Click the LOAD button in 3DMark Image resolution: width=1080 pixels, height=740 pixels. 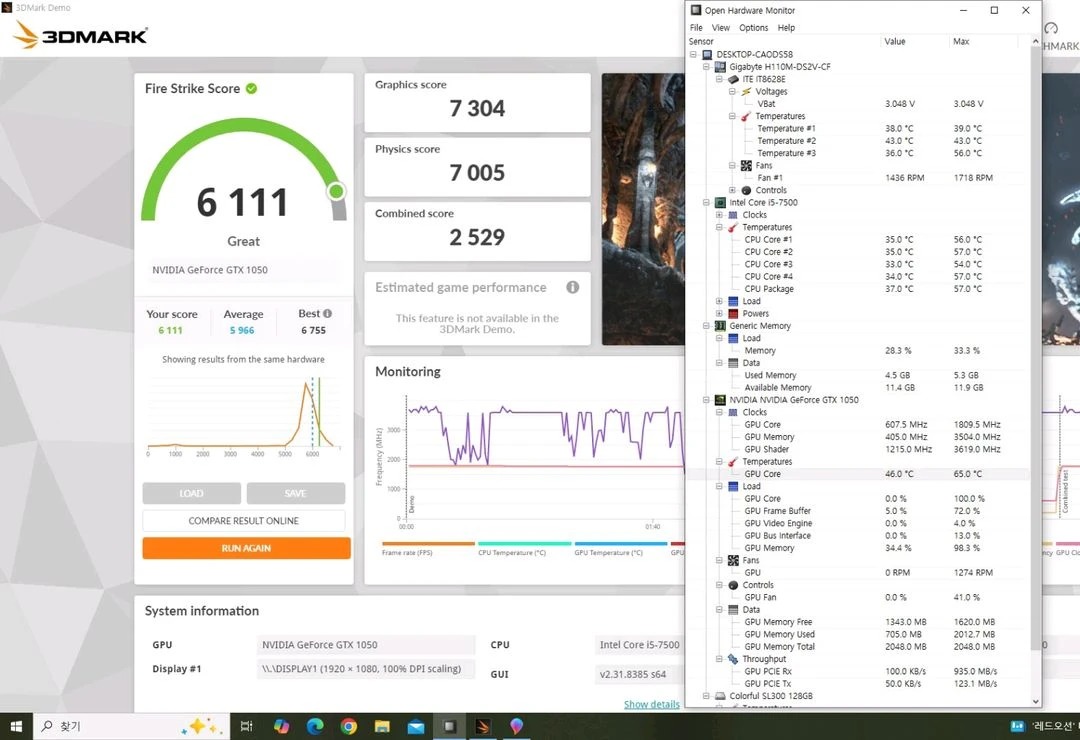click(x=191, y=493)
